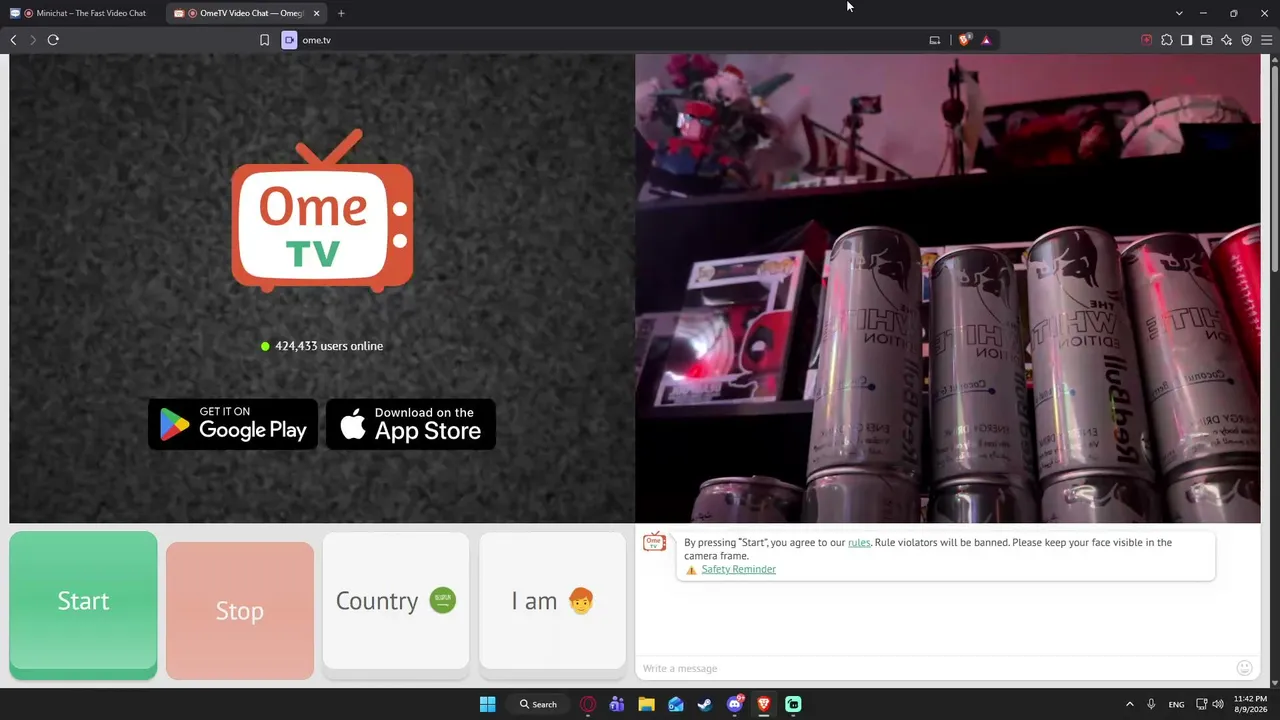1280x720 pixels.
Task: Open Discord from the taskbar
Action: (x=735, y=704)
